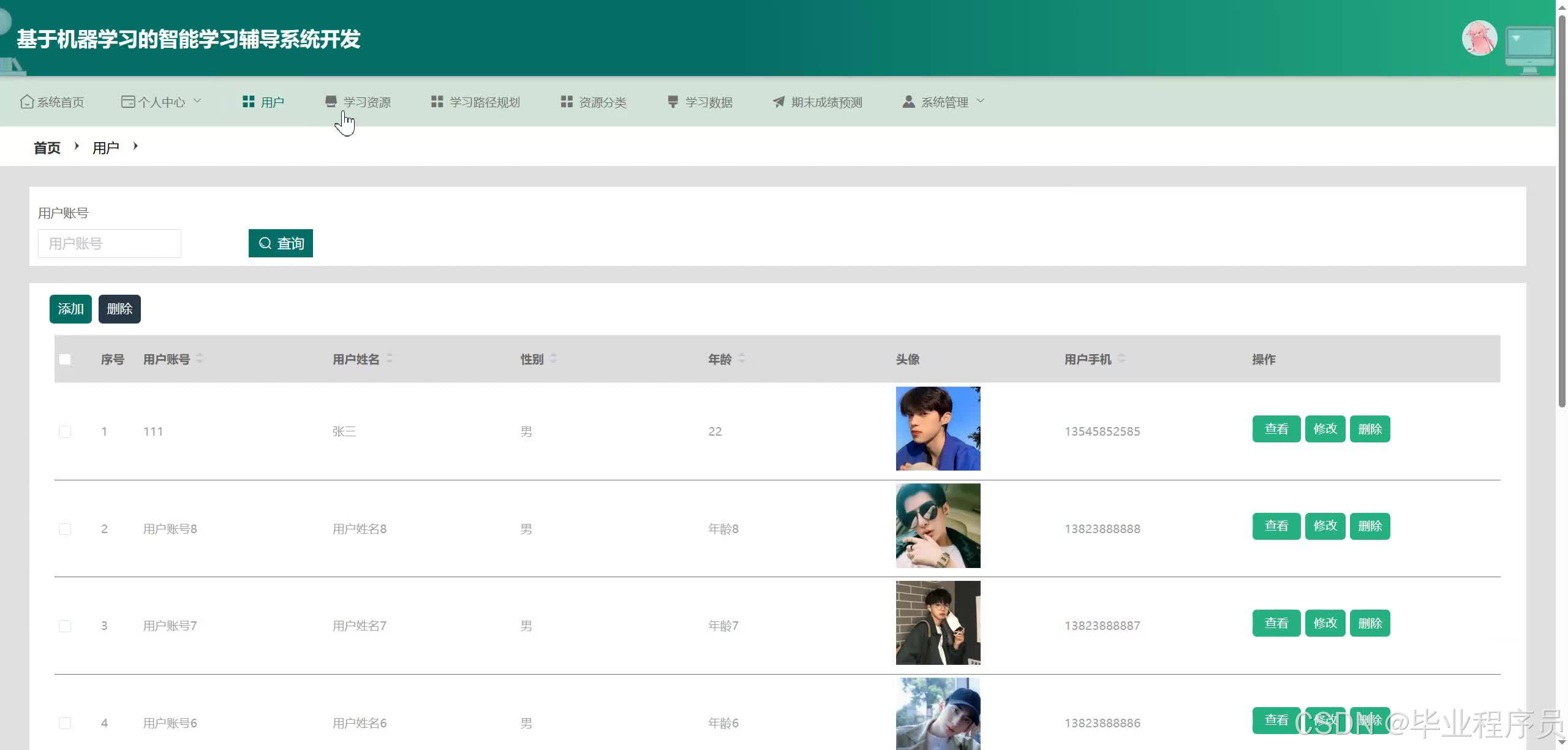Expand the 个人中心 dropdown chevron
Screen dimensions: 1568x750
pyautogui.click(x=197, y=100)
